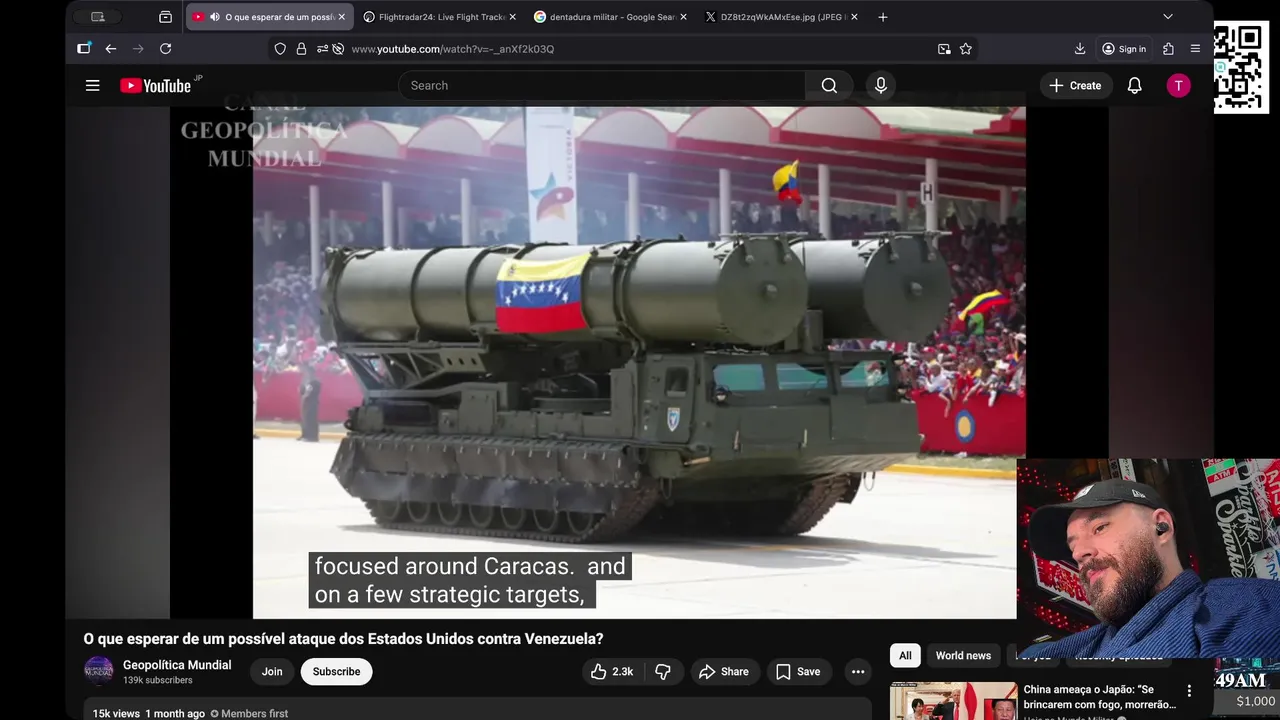Start voice search with microphone

point(881,86)
